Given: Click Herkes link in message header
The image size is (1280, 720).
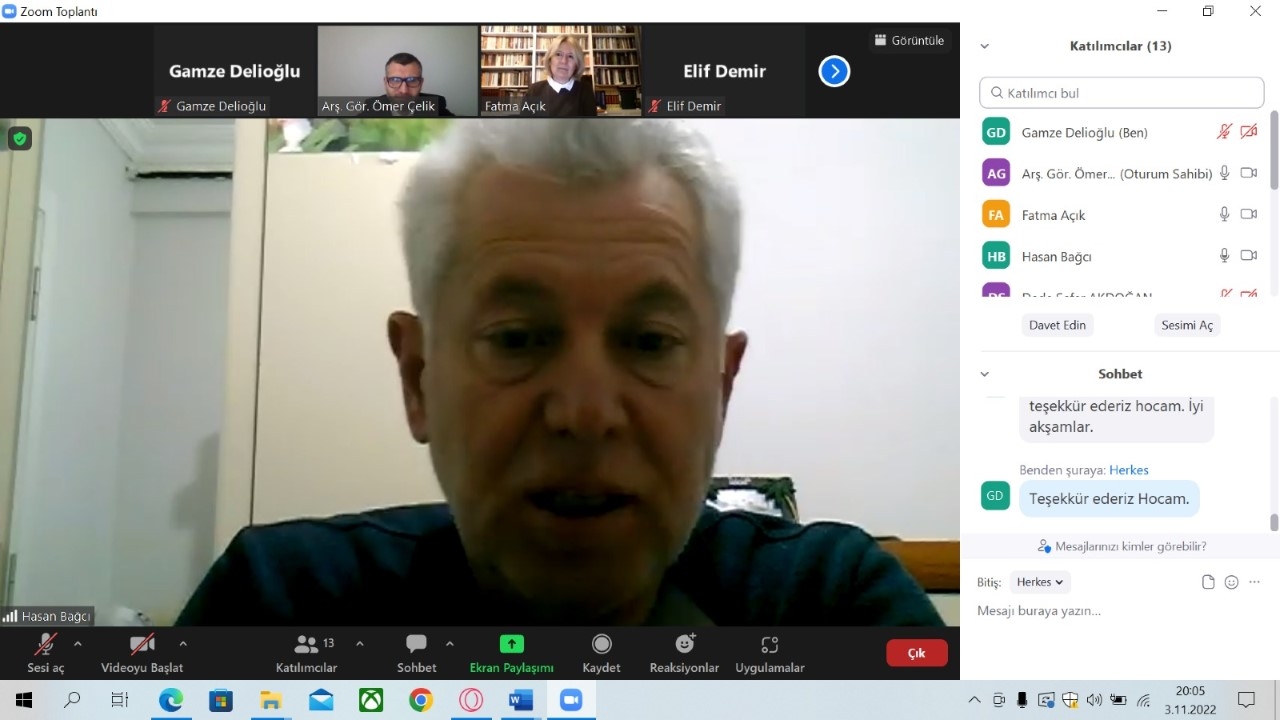Looking at the screenshot, I should click(x=1129, y=470).
